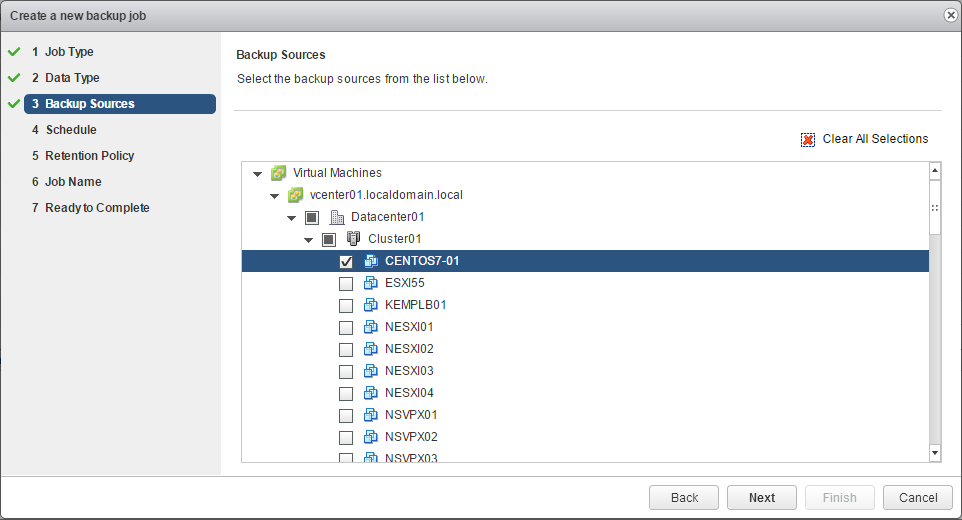Click the scrollbar down arrow in VM list
The height and width of the screenshot is (520, 962).
(935, 453)
